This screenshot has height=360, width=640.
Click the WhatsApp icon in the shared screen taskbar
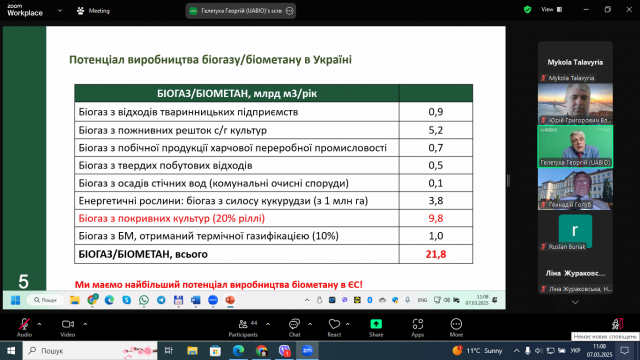pos(144,300)
